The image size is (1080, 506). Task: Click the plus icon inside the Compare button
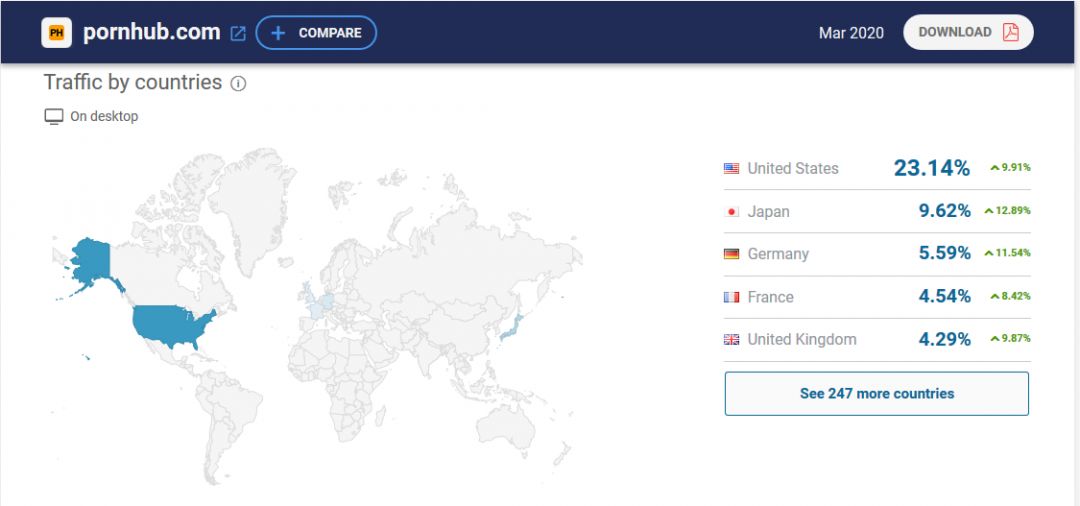tap(278, 33)
